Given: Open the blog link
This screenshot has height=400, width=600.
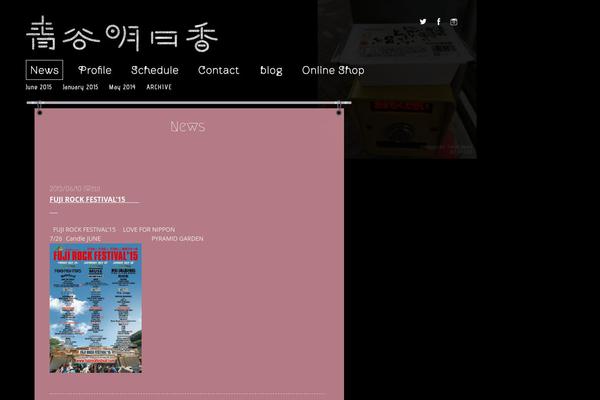Looking at the screenshot, I should pos(271,70).
